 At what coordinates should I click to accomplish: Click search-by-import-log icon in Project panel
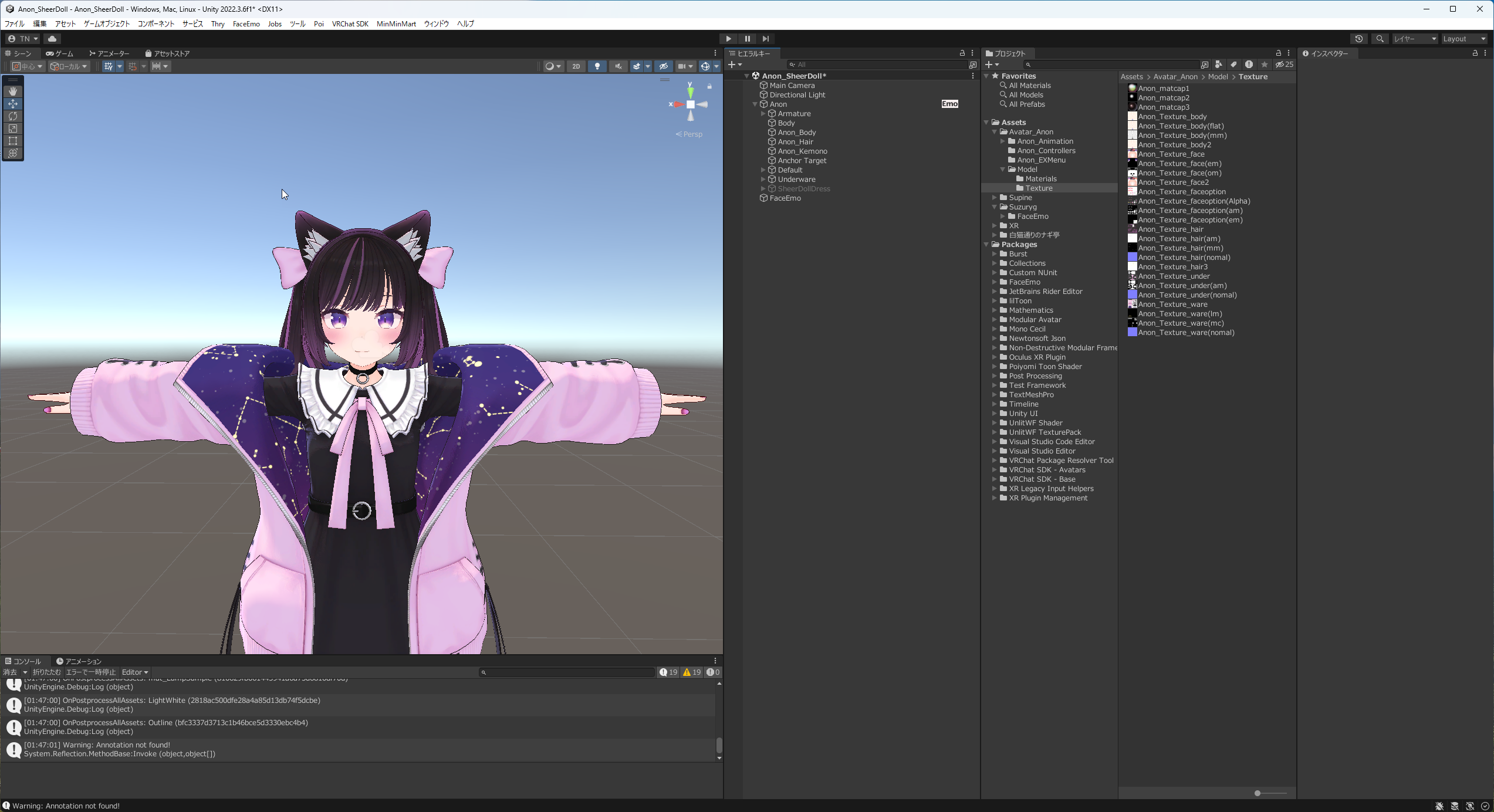(x=1249, y=65)
